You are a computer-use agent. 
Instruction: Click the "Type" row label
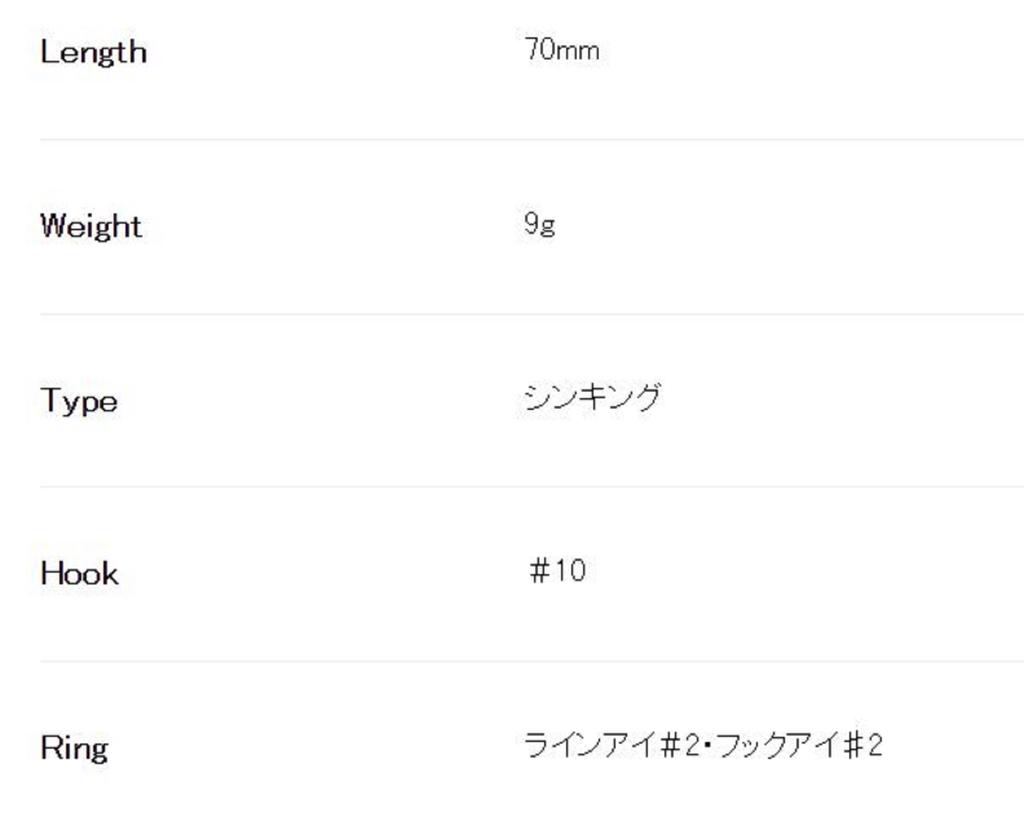[79, 401]
